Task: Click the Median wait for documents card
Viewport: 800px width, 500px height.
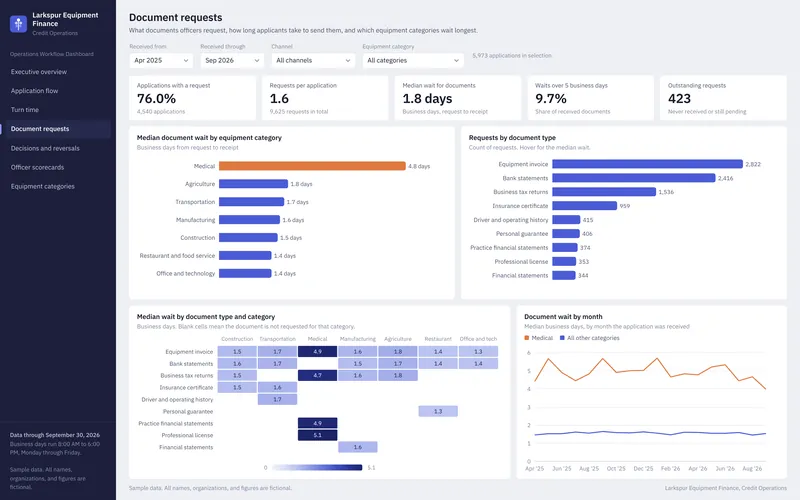Action: (x=458, y=98)
